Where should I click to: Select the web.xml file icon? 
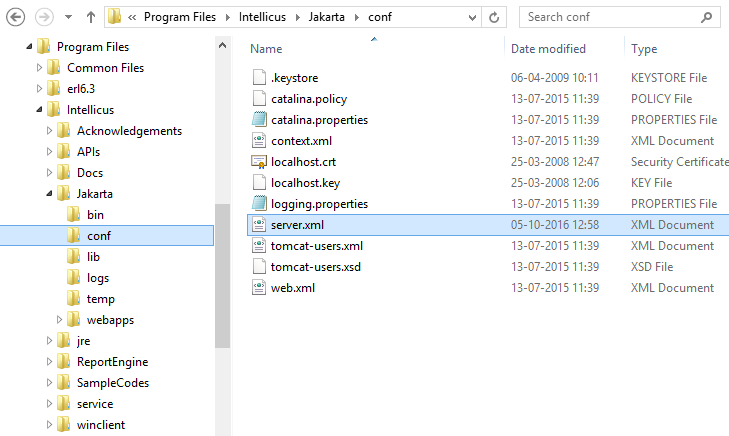pos(259,288)
